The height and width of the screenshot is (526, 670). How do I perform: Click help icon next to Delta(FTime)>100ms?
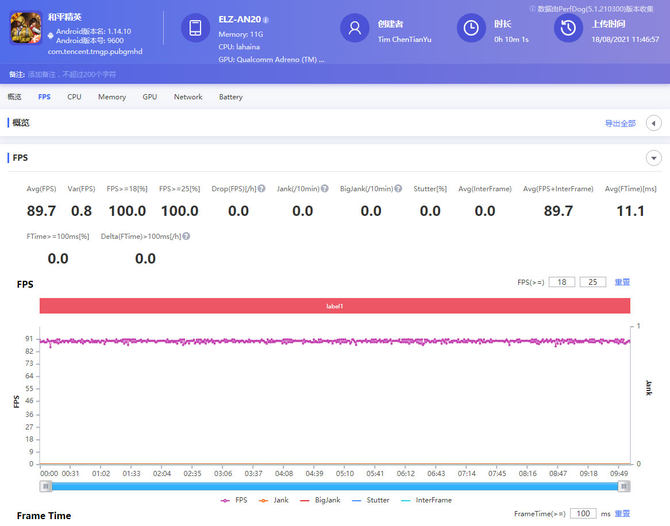point(186,237)
